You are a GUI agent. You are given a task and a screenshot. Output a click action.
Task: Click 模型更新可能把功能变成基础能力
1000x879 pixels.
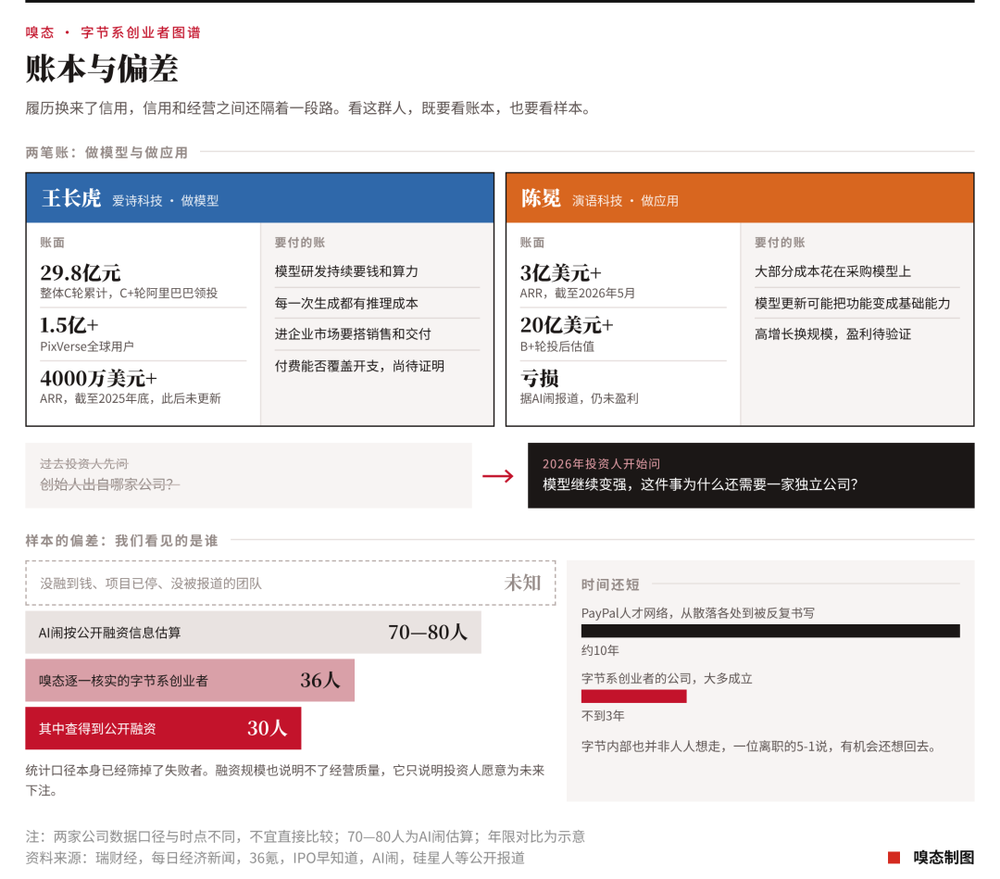[x=852, y=303]
